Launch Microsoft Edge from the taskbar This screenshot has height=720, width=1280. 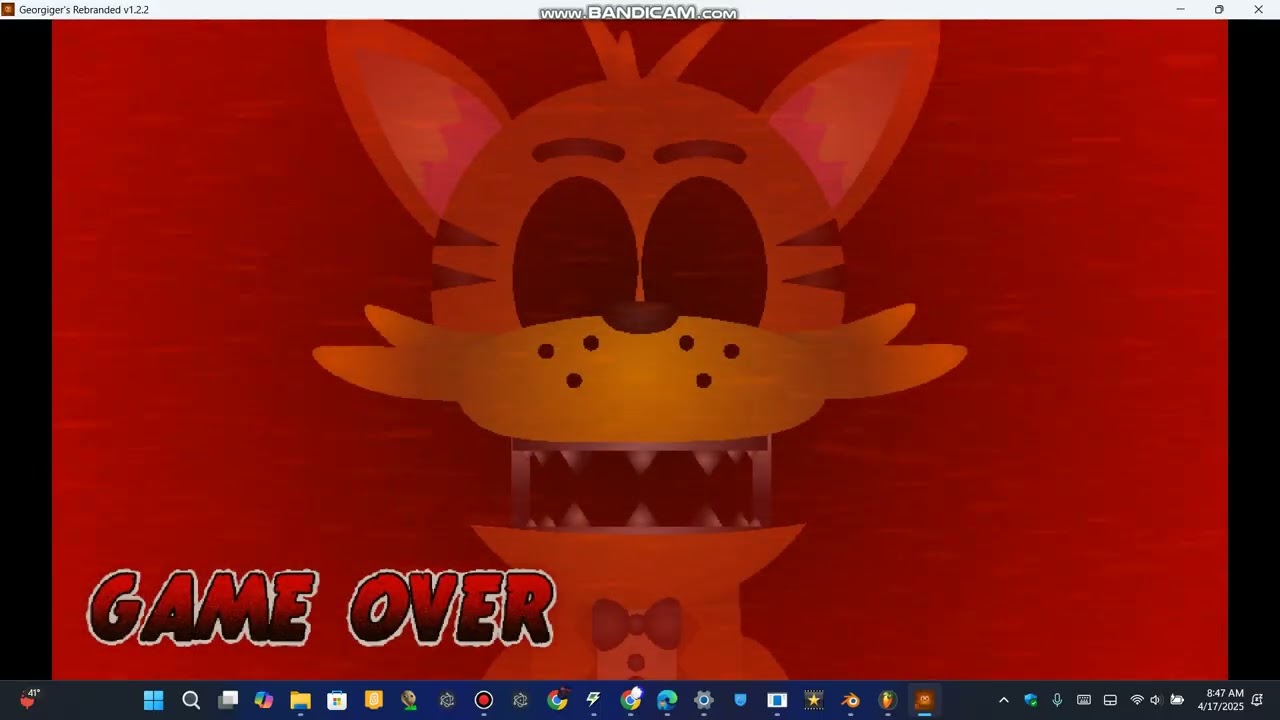tap(667, 700)
